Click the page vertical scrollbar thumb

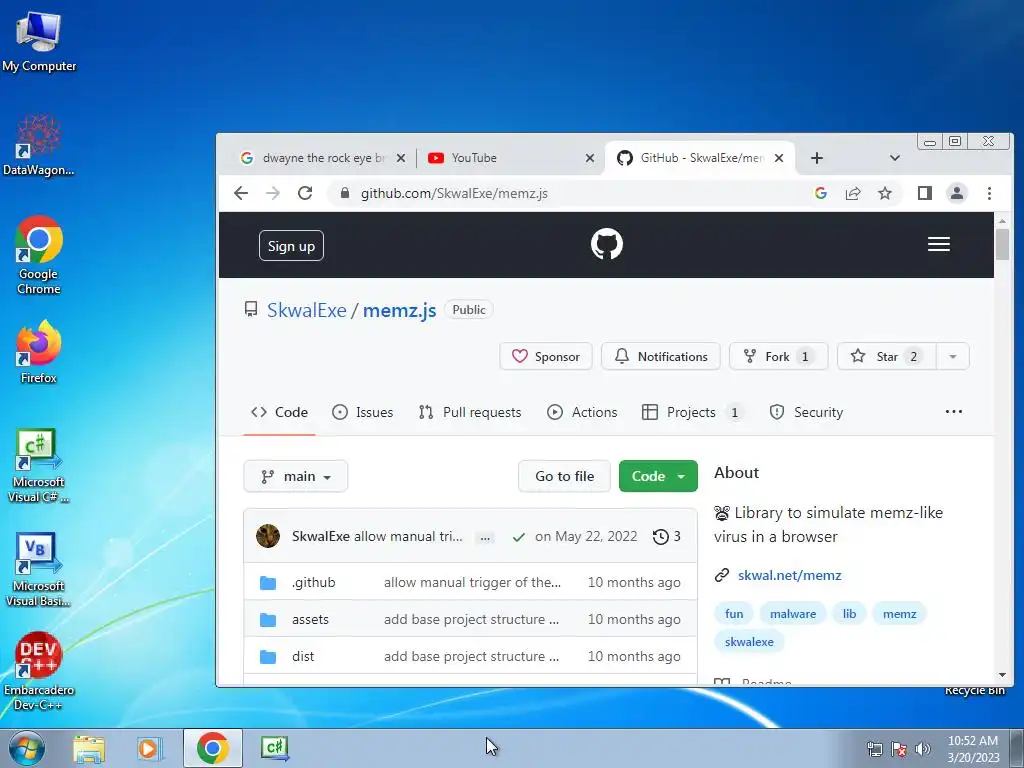1002,244
